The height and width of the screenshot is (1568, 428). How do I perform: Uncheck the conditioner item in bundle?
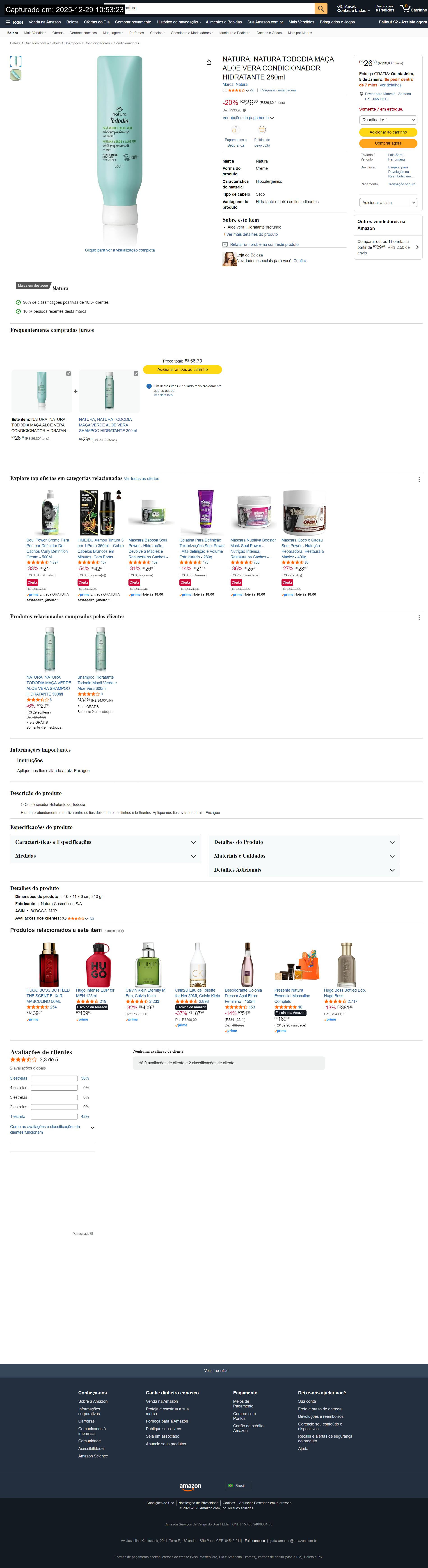pos(68,373)
